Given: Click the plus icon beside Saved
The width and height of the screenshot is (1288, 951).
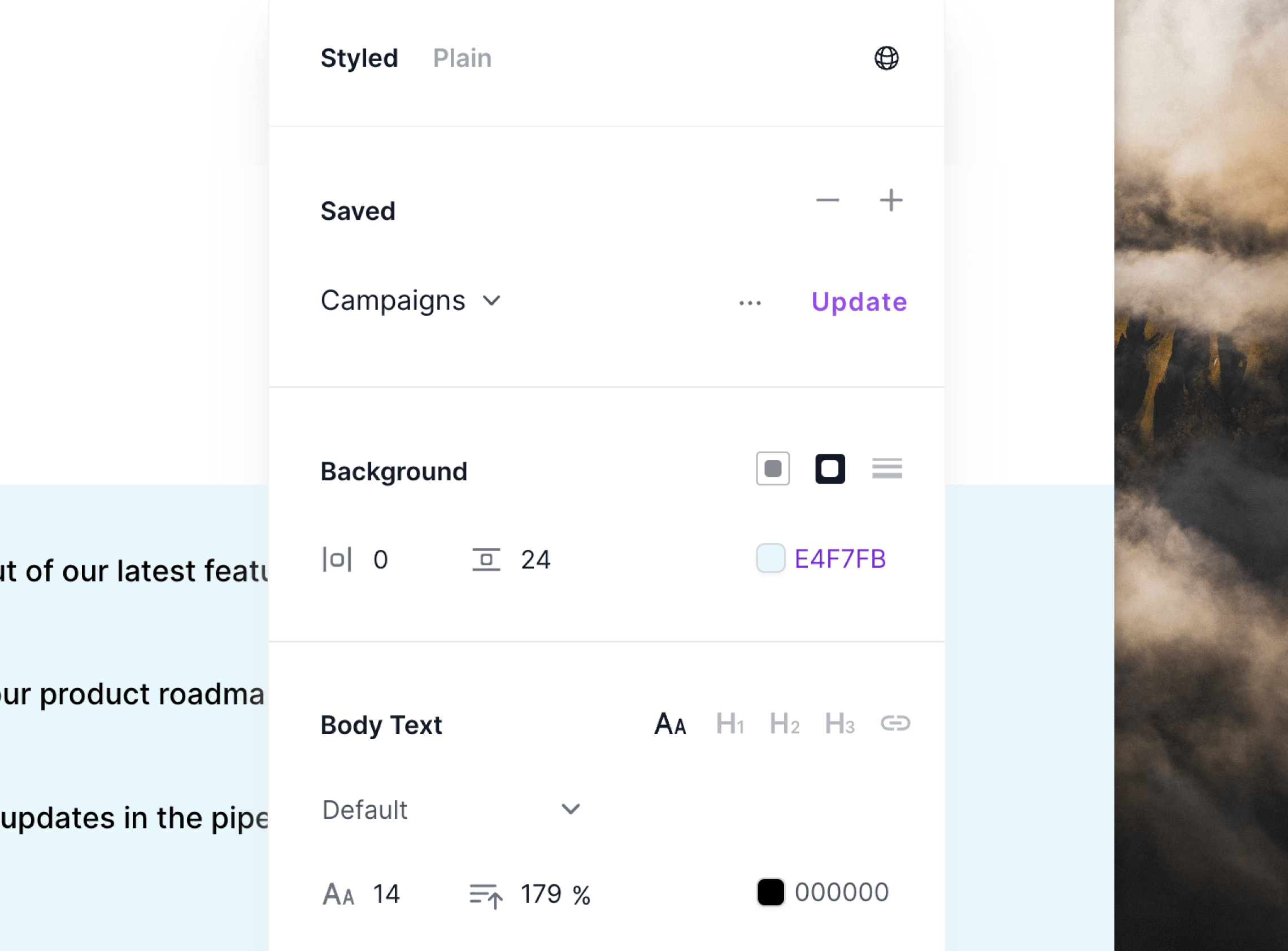Looking at the screenshot, I should click(x=891, y=201).
